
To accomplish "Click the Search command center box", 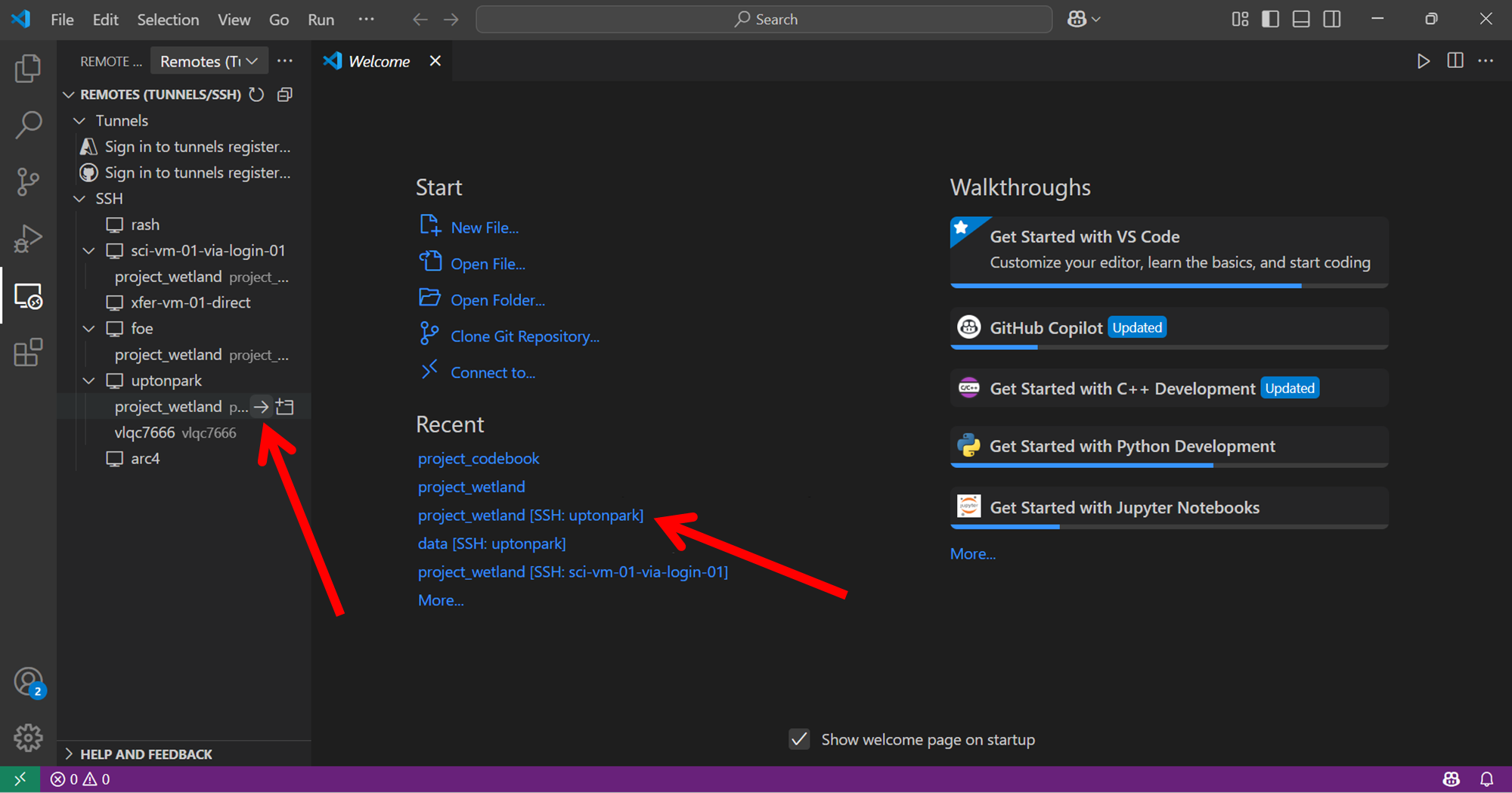I will 764,20.
